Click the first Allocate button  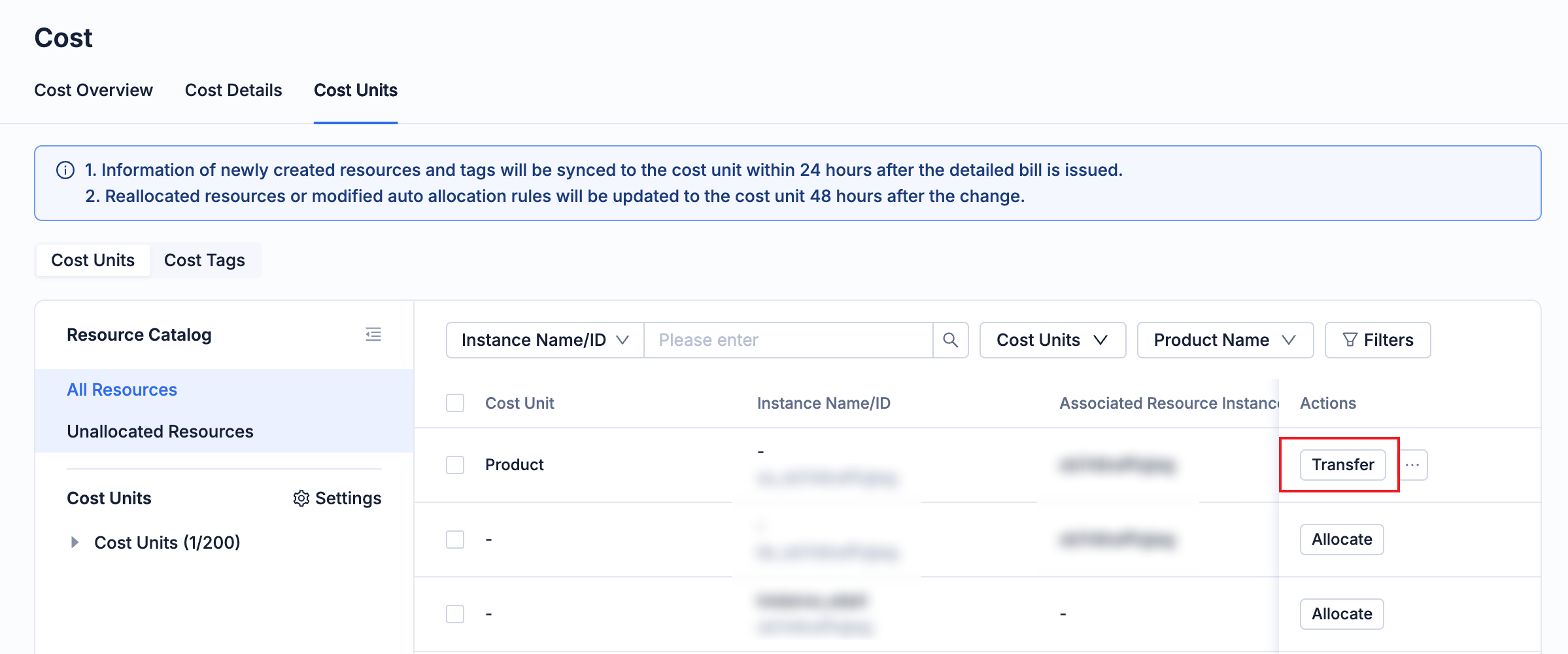coord(1341,540)
